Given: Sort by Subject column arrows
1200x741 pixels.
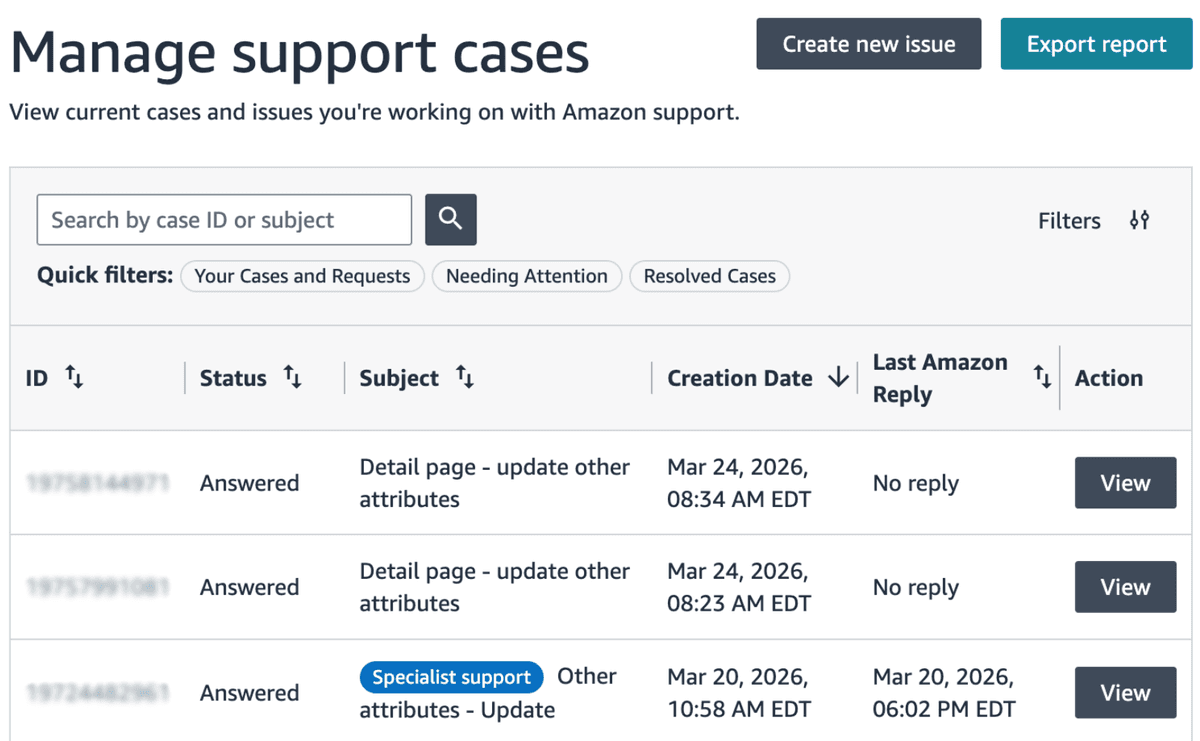Looking at the screenshot, I should (465, 377).
